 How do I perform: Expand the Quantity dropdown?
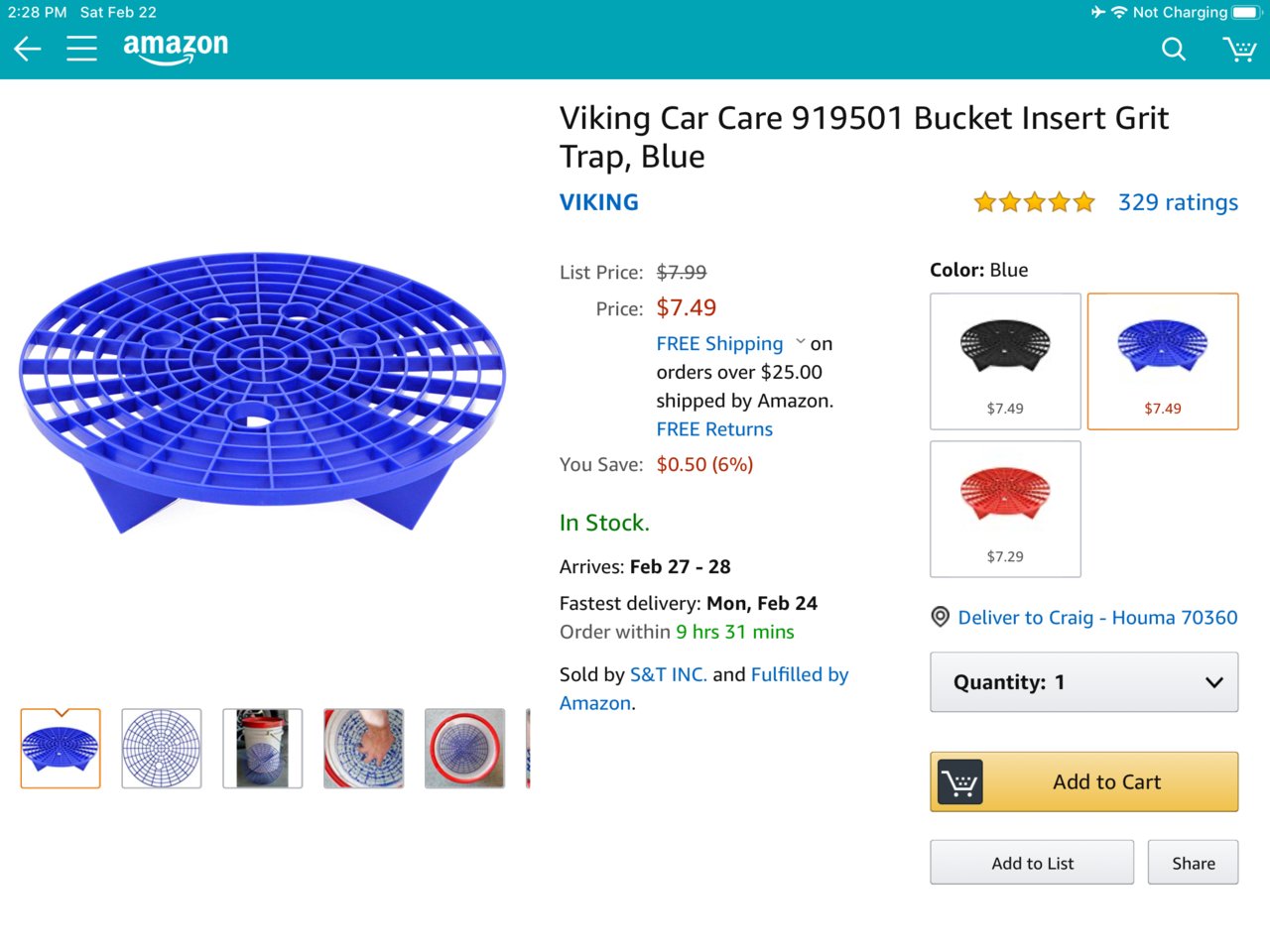pos(1084,682)
